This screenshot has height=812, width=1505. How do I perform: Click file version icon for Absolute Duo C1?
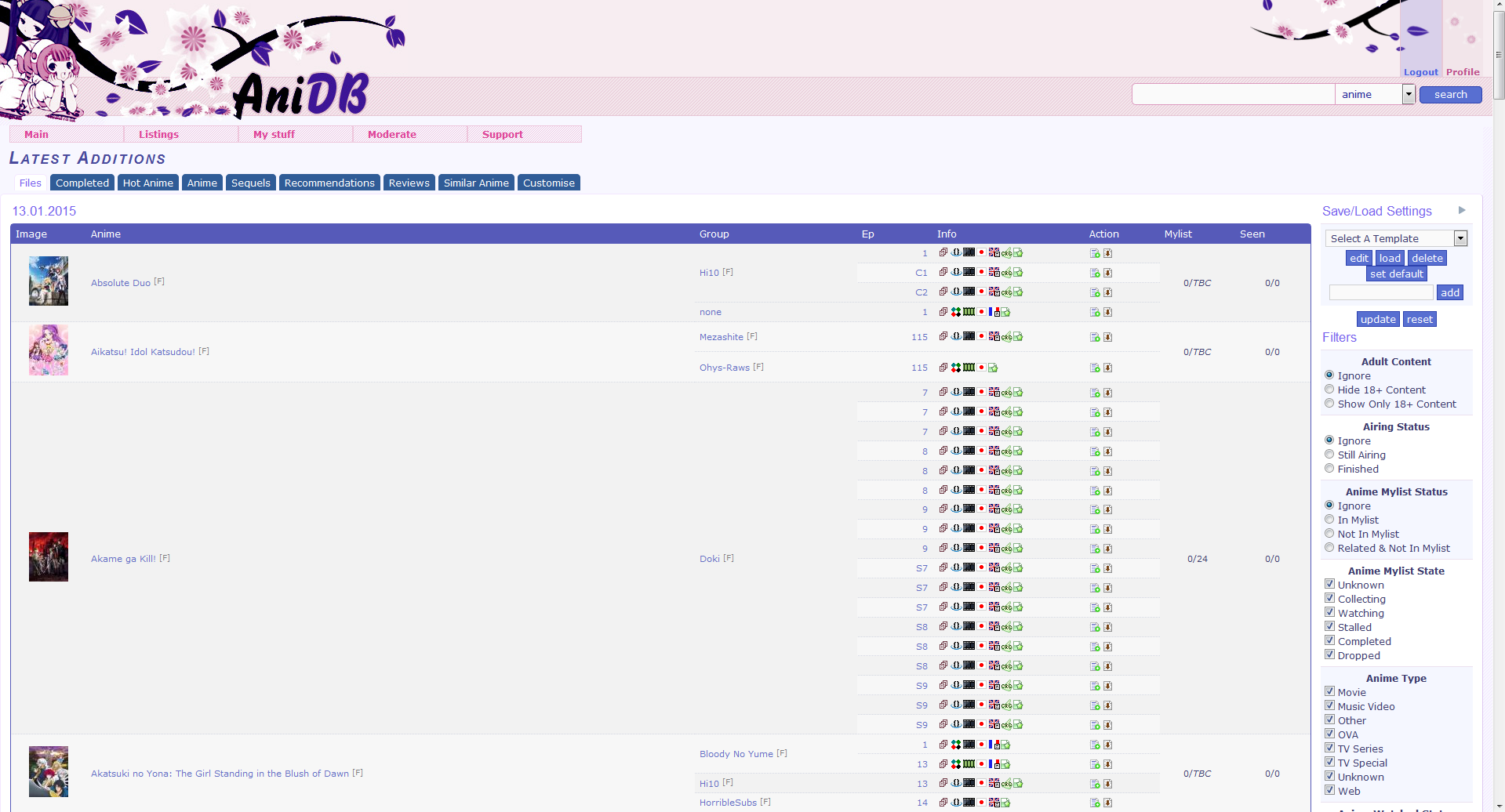[x=943, y=272]
